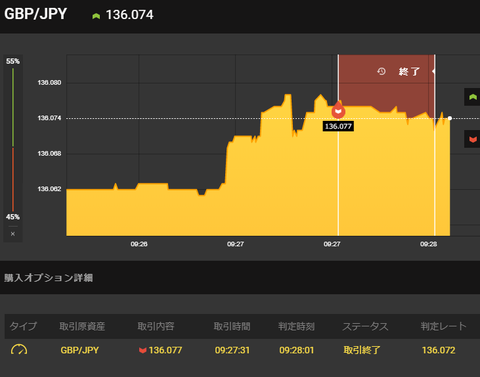Click the red down-arrow Low button
The height and width of the screenshot is (377, 480).
[472, 139]
